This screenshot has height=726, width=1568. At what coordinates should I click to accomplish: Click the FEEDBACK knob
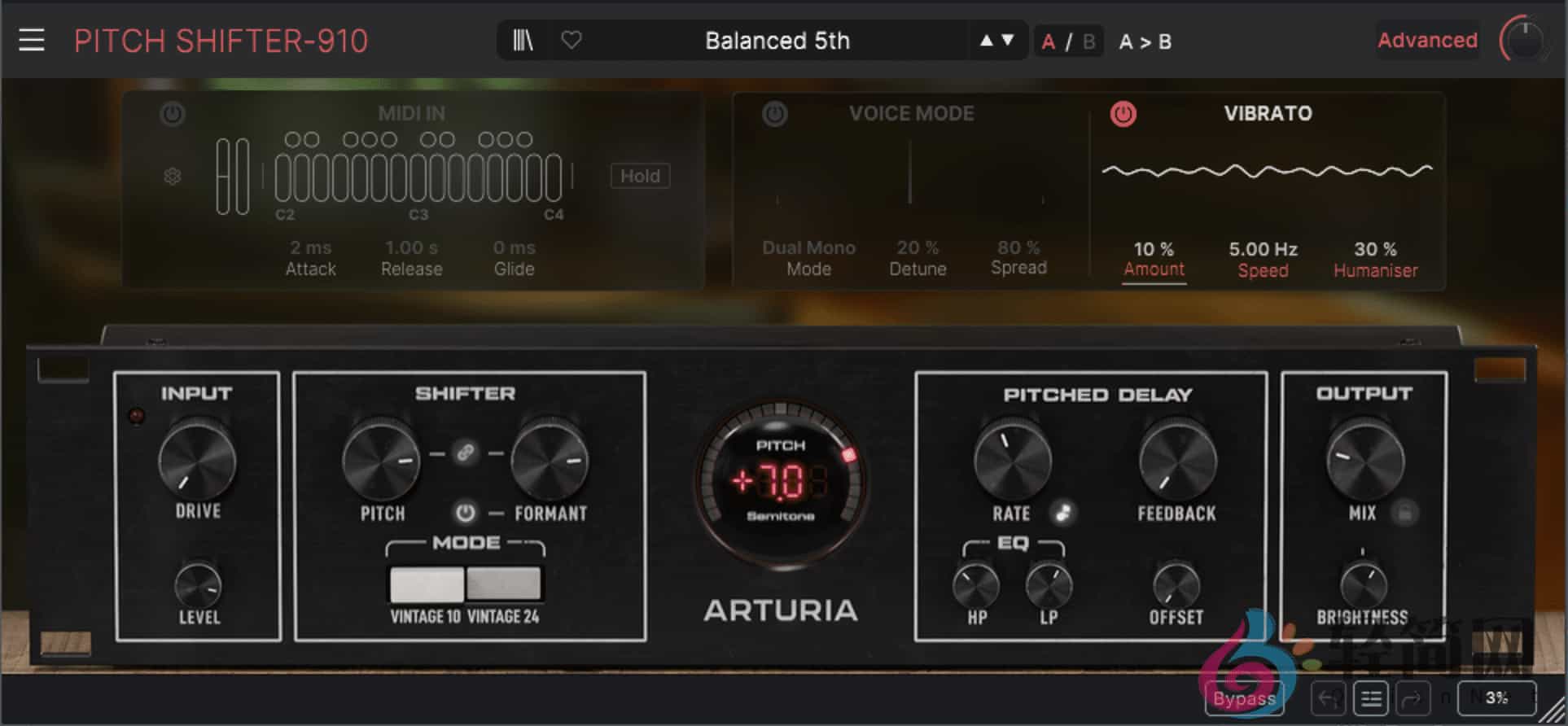(x=1177, y=461)
